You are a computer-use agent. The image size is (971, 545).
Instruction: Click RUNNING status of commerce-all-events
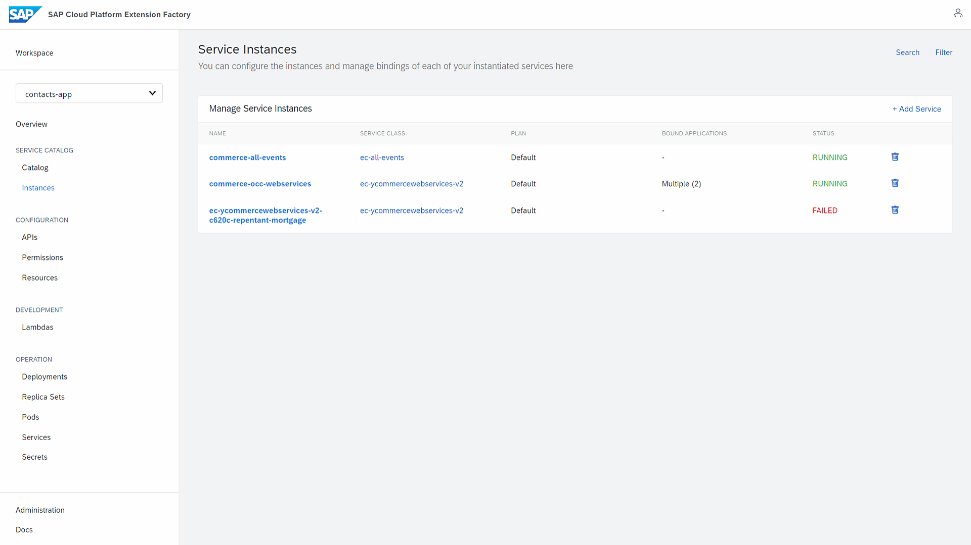[829, 157]
